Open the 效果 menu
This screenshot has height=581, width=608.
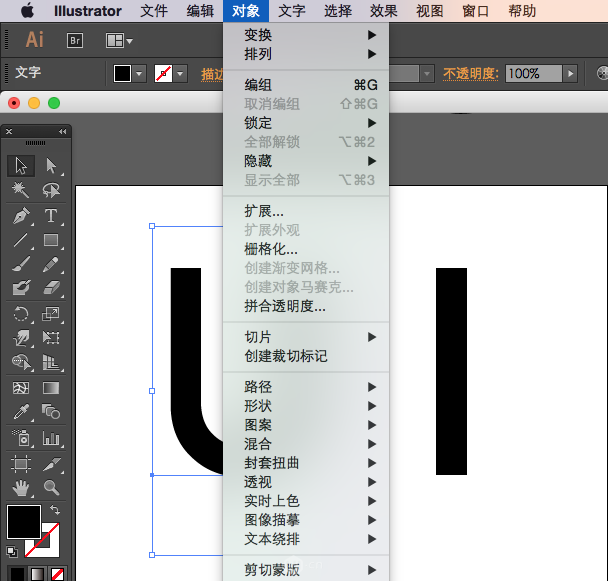pyautogui.click(x=383, y=11)
